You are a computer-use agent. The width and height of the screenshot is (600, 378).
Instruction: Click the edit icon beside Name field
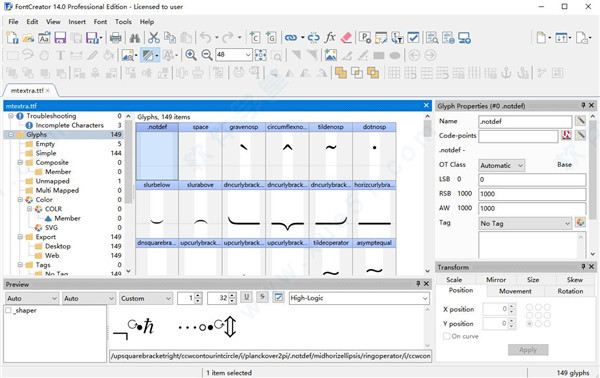580,121
